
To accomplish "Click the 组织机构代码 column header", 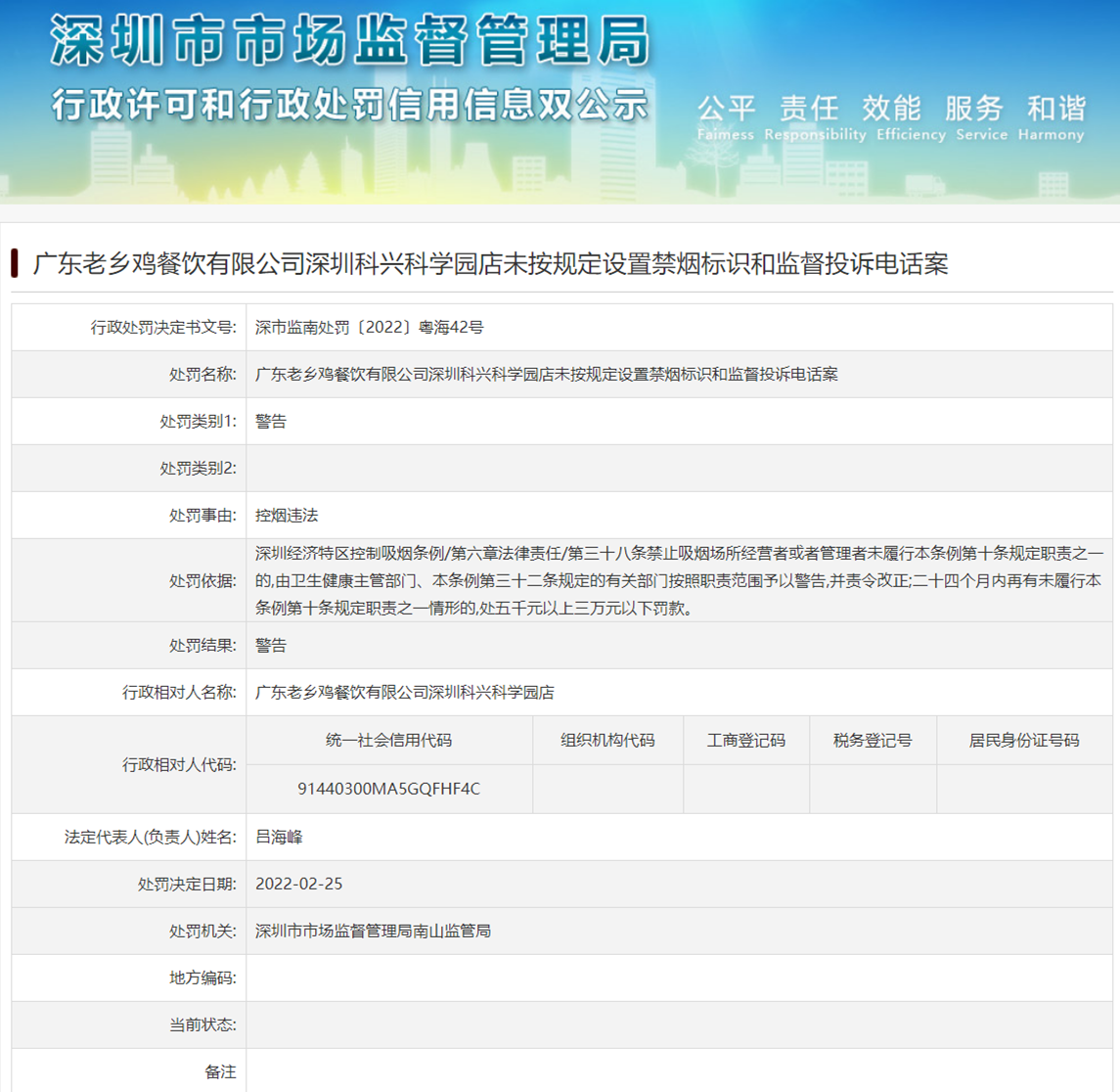I will 607,741.
